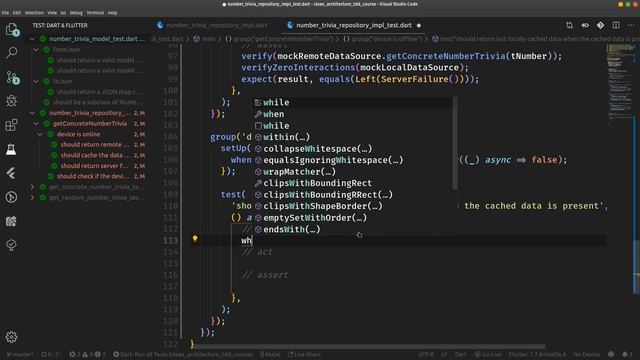Click the unsaved dot on the active tab

tap(419, 25)
